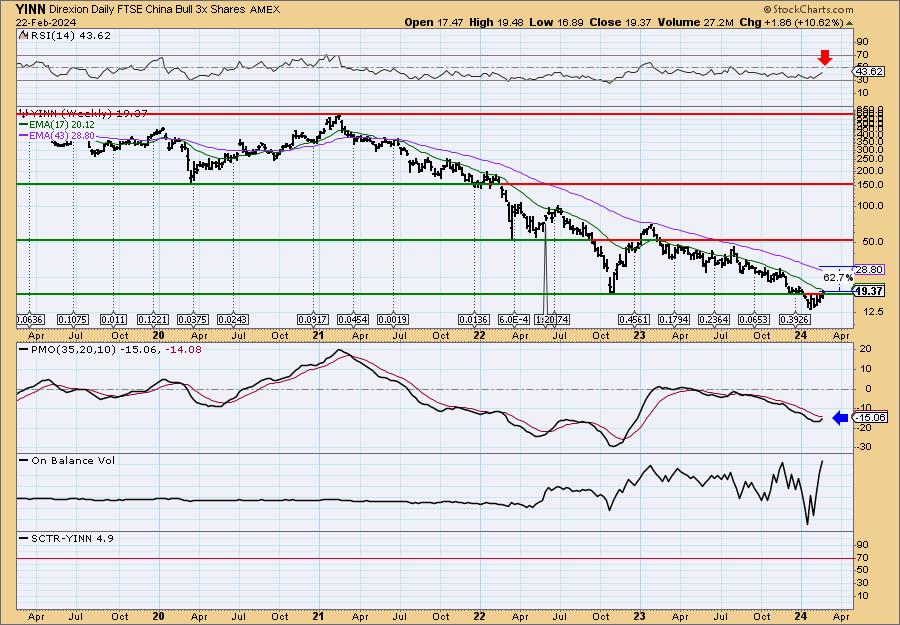
Task: Click the 0.1075 dividend marker
Action: click(73, 320)
